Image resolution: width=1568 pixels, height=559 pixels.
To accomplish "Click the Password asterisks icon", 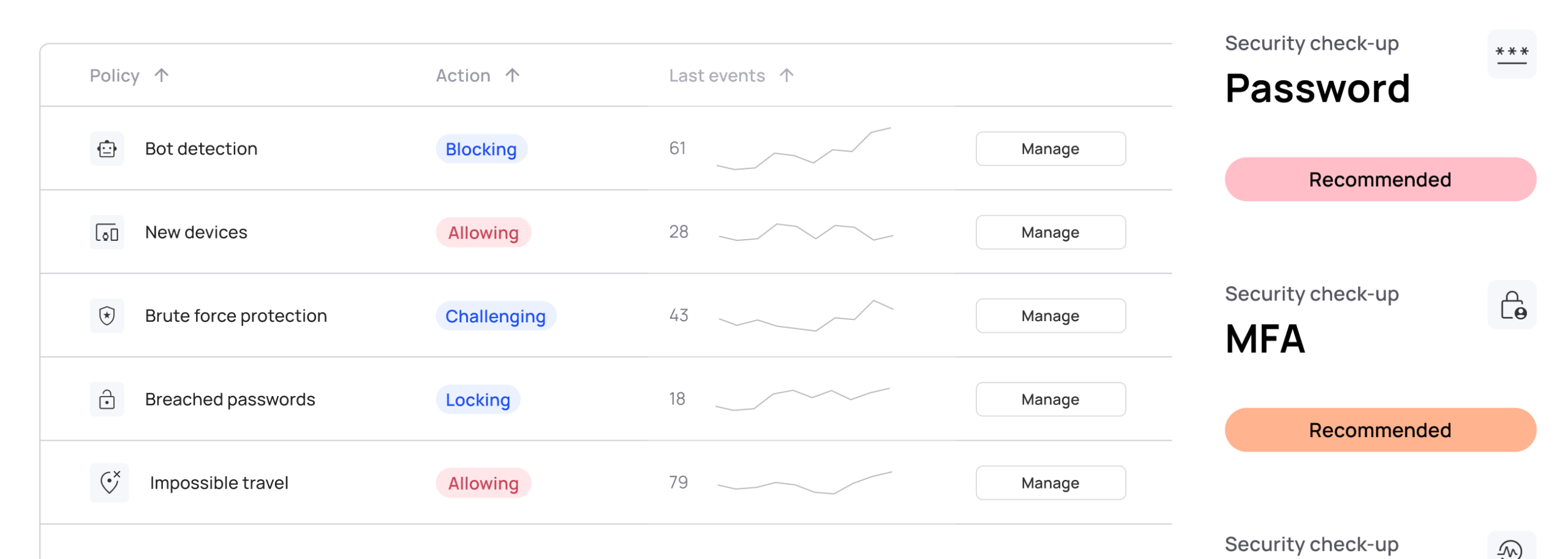I will coord(1511,54).
